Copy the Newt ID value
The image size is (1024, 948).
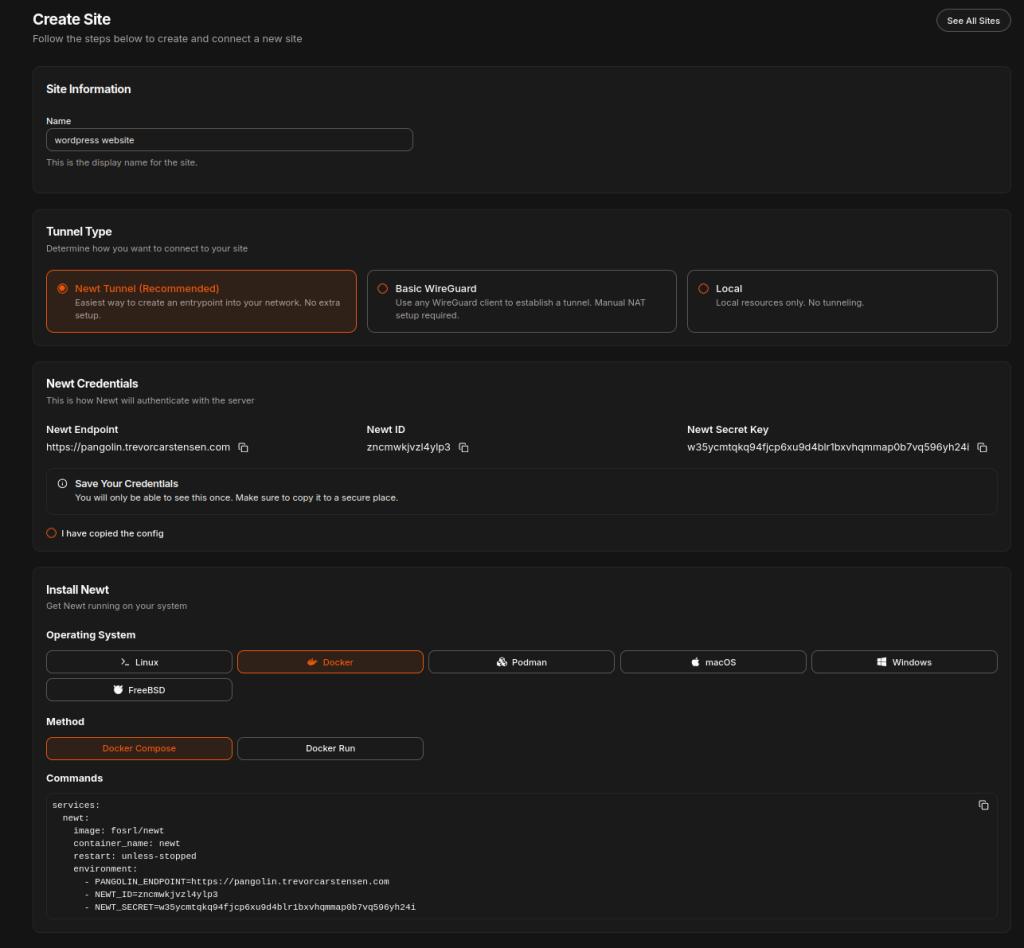click(x=464, y=447)
